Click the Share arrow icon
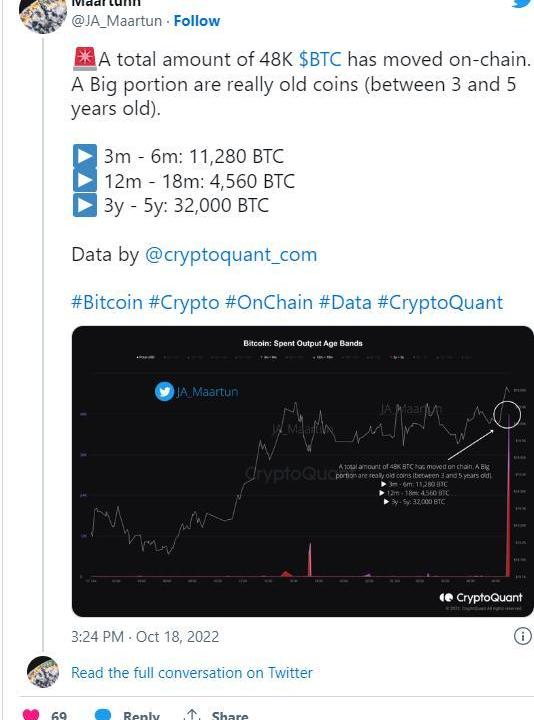Viewport: 534px width, 720px height. click(191, 715)
